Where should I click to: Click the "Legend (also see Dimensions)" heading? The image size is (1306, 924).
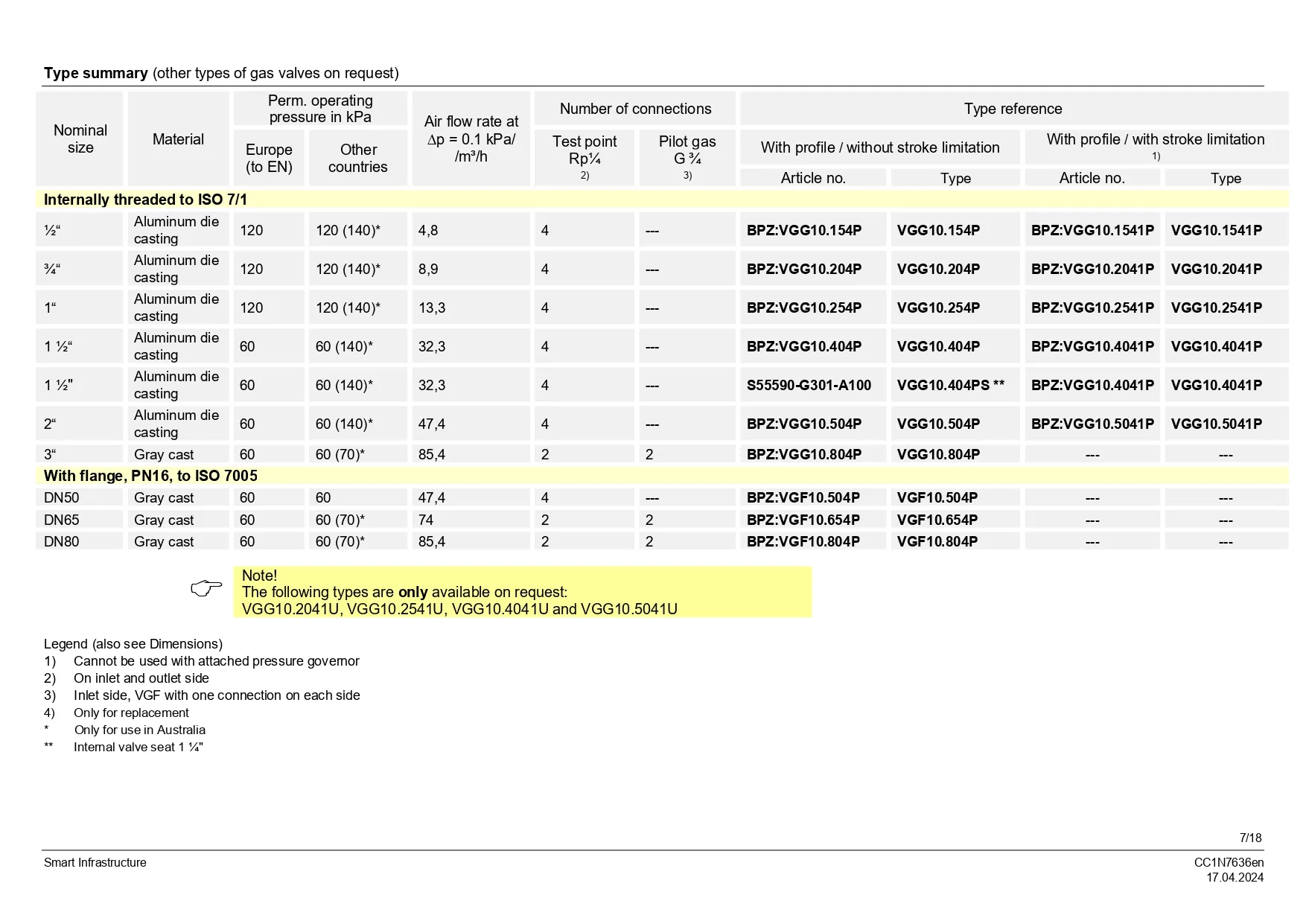pyautogui.click(x=133, y=644)
